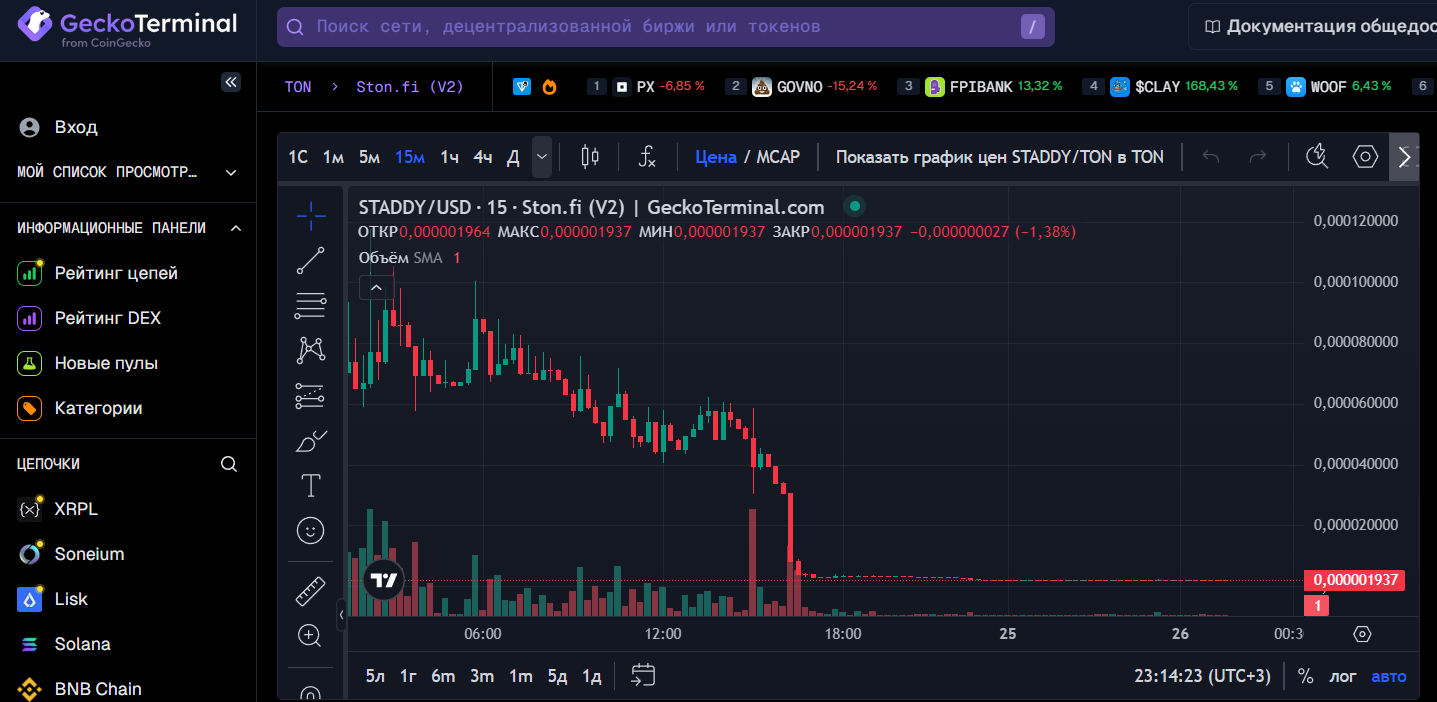This screenshot has width=1437, height=702.
Task: Open 'Рейтинг цепей' page
Action: click(x=116, y=273)
